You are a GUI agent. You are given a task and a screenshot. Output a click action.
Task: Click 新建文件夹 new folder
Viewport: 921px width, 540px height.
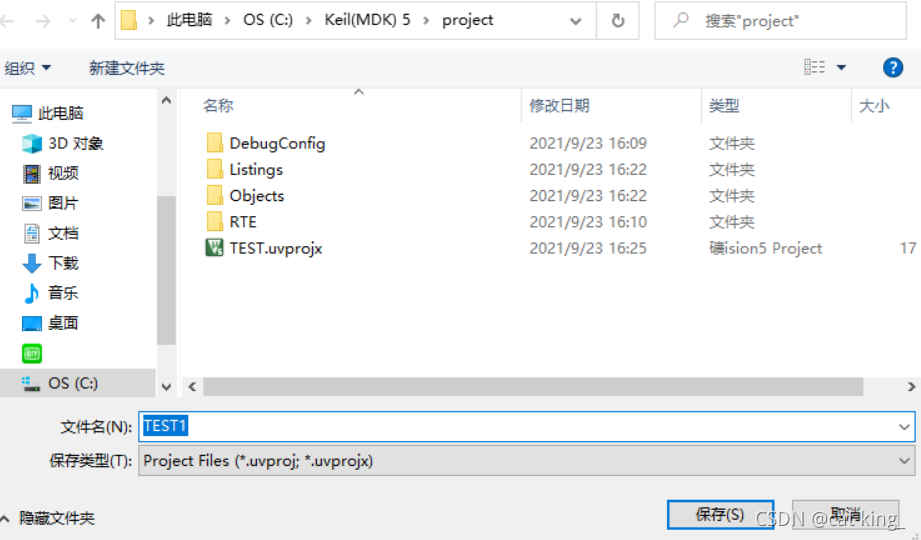click(127, 68)
